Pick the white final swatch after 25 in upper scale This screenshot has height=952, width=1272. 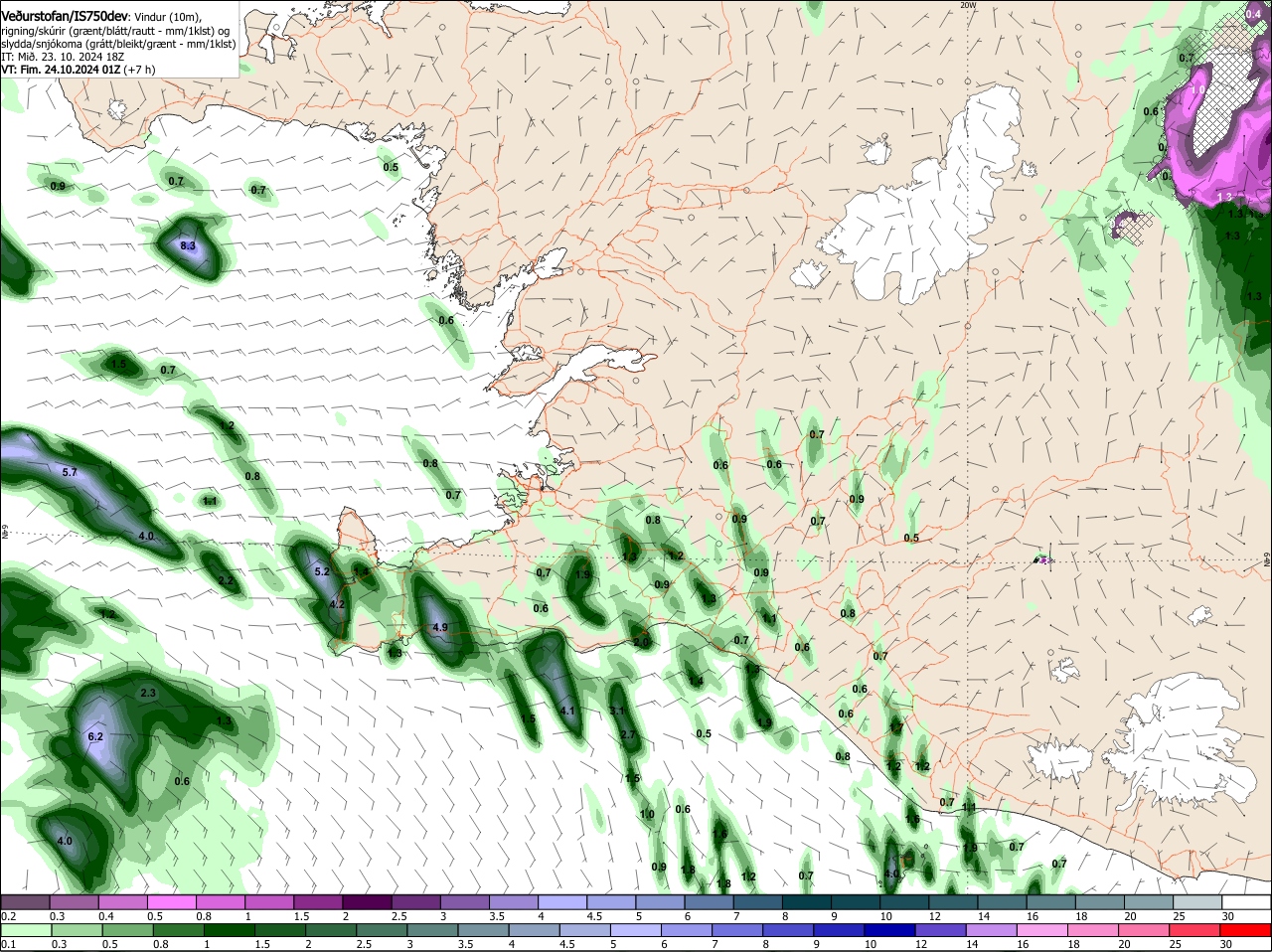pos(1246,900)
